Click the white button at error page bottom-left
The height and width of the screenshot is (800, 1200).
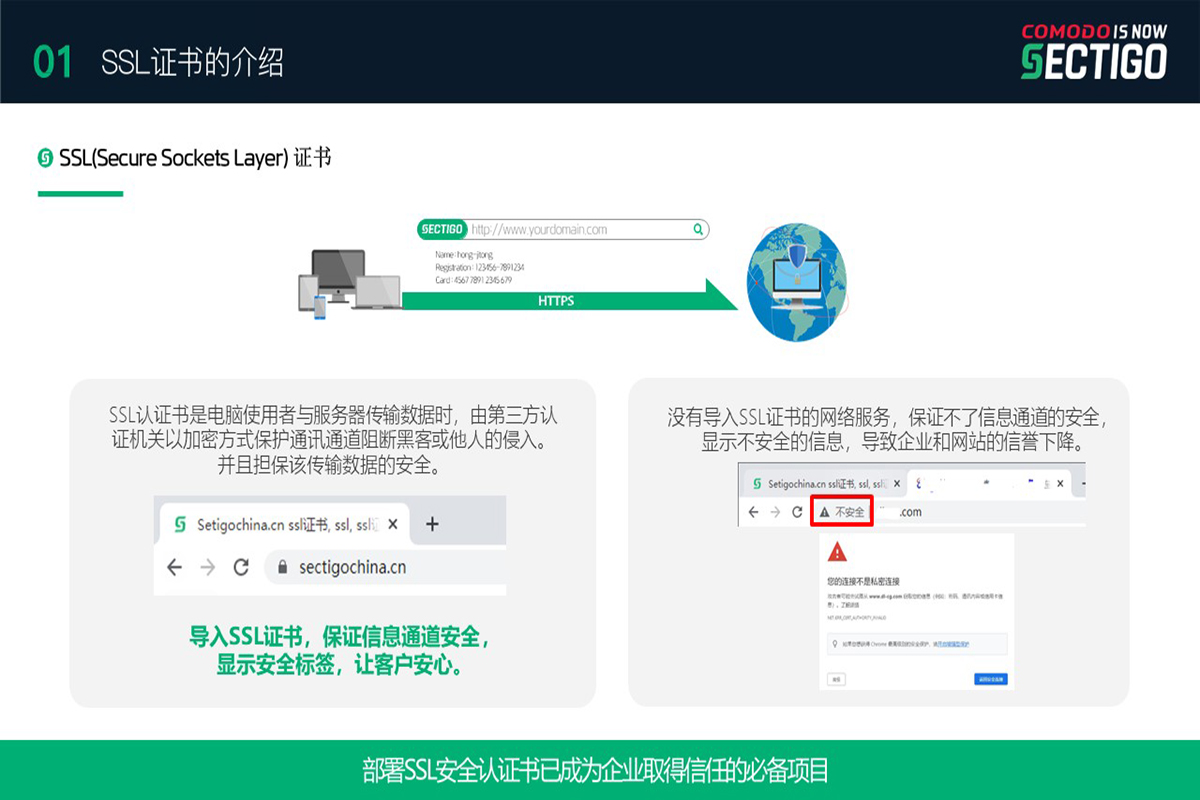tap(836, 679)
